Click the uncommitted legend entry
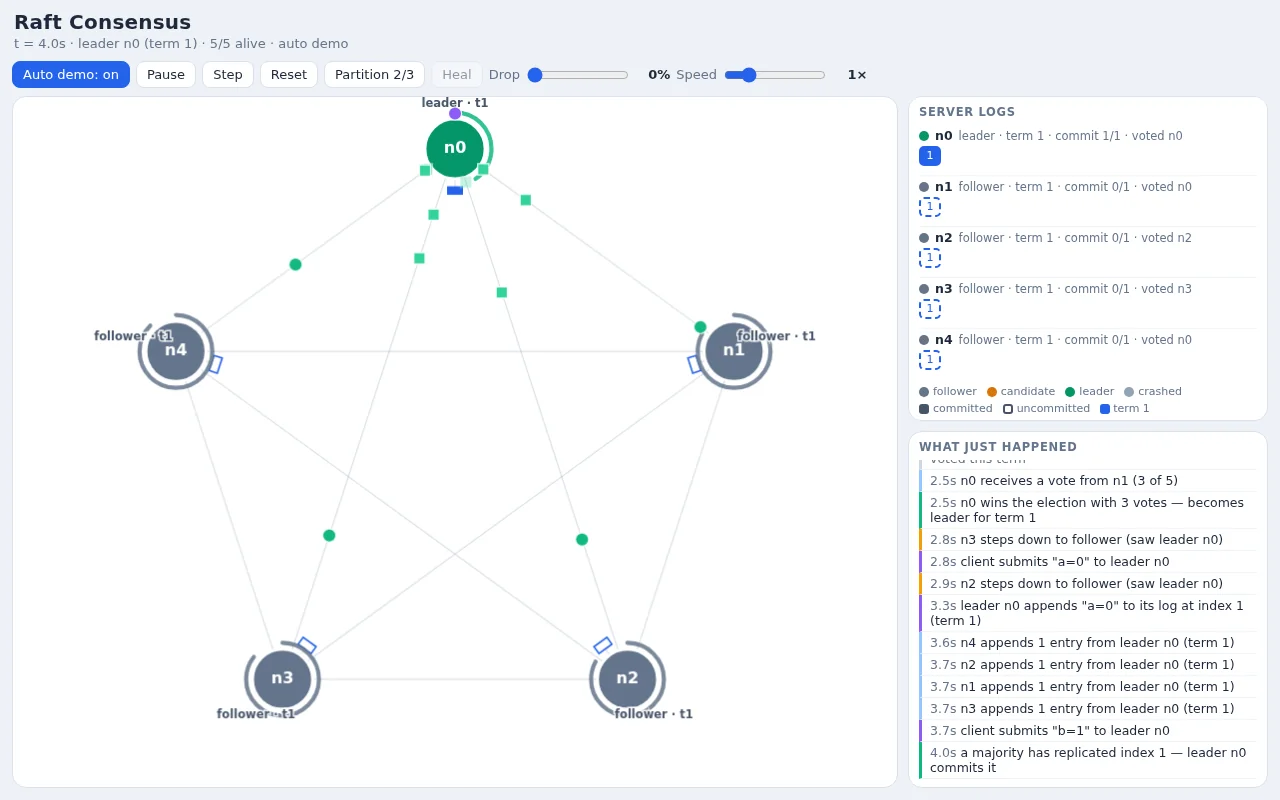The image size is (1280, 800). (1047, 409)
